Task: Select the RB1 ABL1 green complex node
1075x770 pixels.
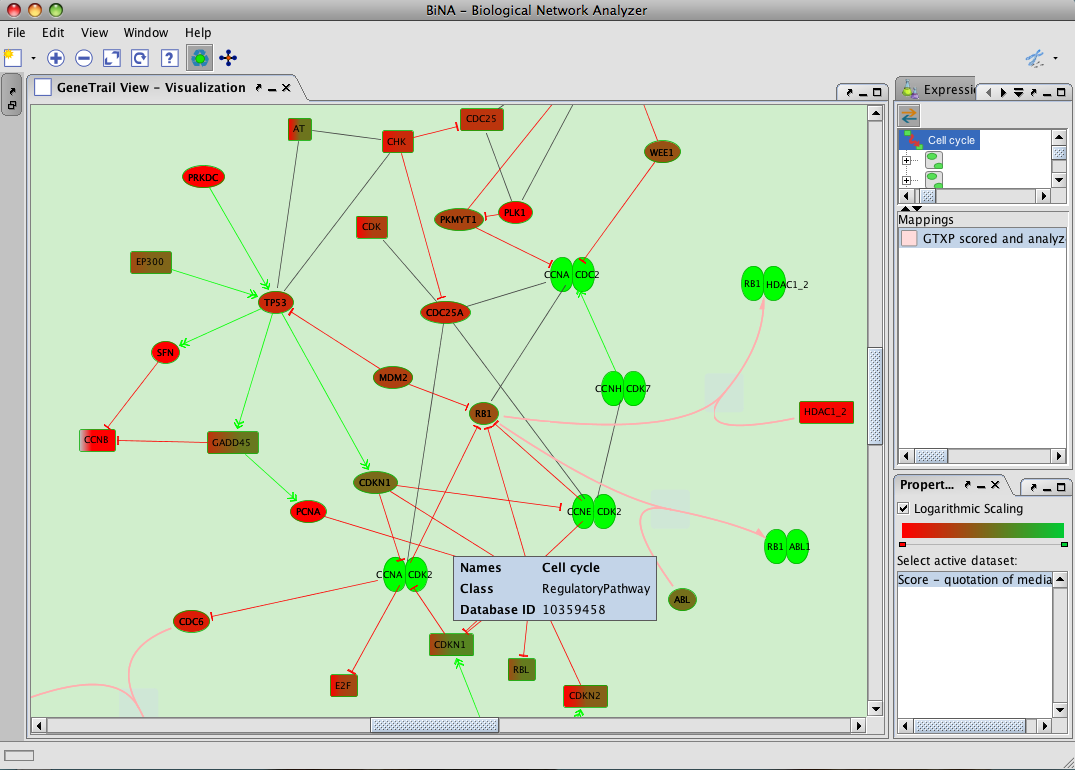Action: tap(786, 546)
